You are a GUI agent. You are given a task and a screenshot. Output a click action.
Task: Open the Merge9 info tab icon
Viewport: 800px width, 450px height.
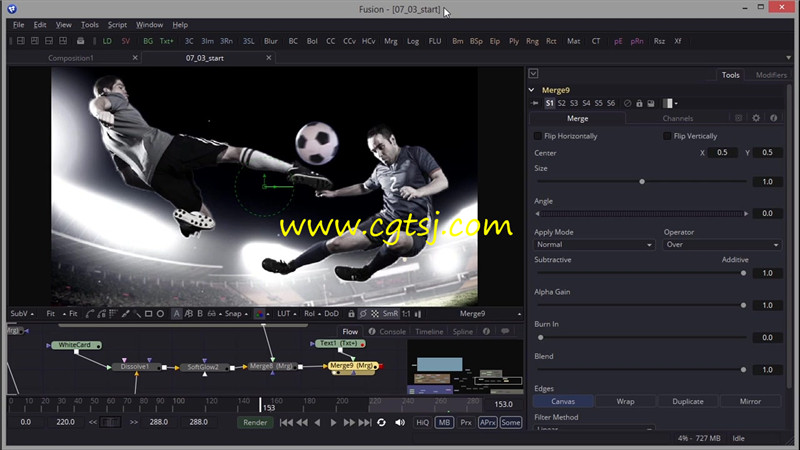773,118
